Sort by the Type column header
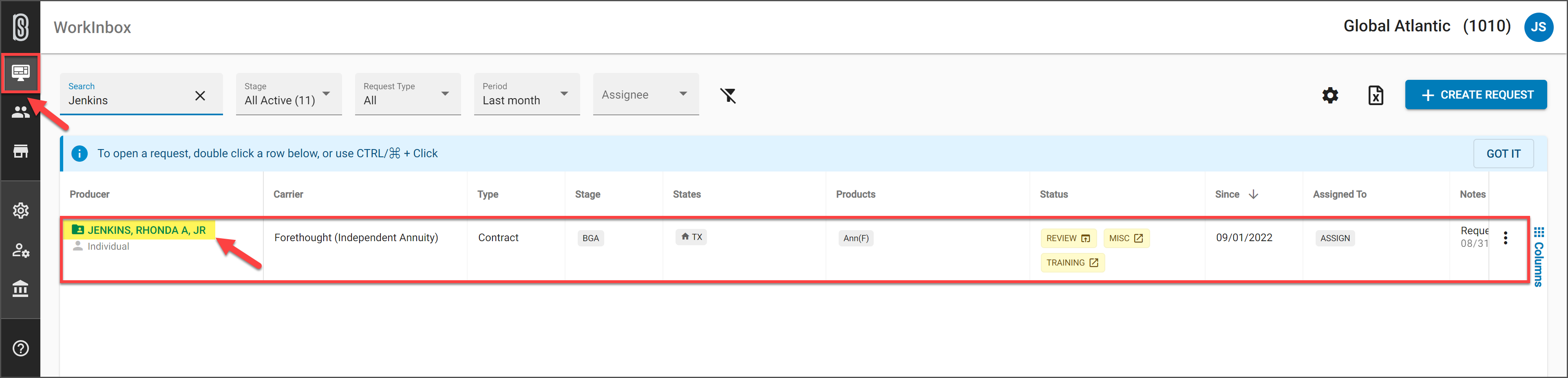The width and height of the screenshot is (1568, 378). coord(488,194)
